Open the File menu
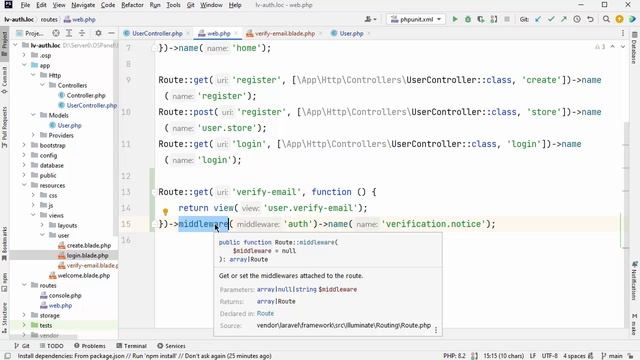The width and height of the screenshot is (640, 360). coord(25,5)
